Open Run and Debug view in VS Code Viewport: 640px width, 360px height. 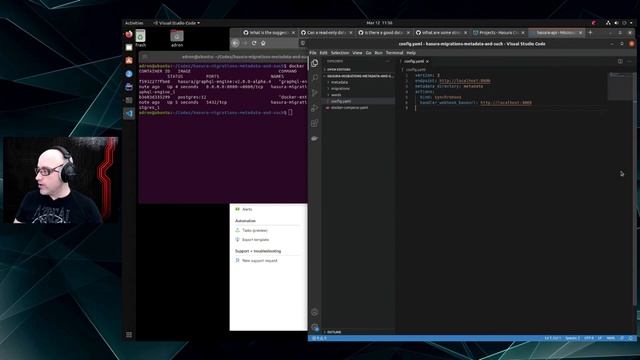pyautogui.click(x=315, y=108)
